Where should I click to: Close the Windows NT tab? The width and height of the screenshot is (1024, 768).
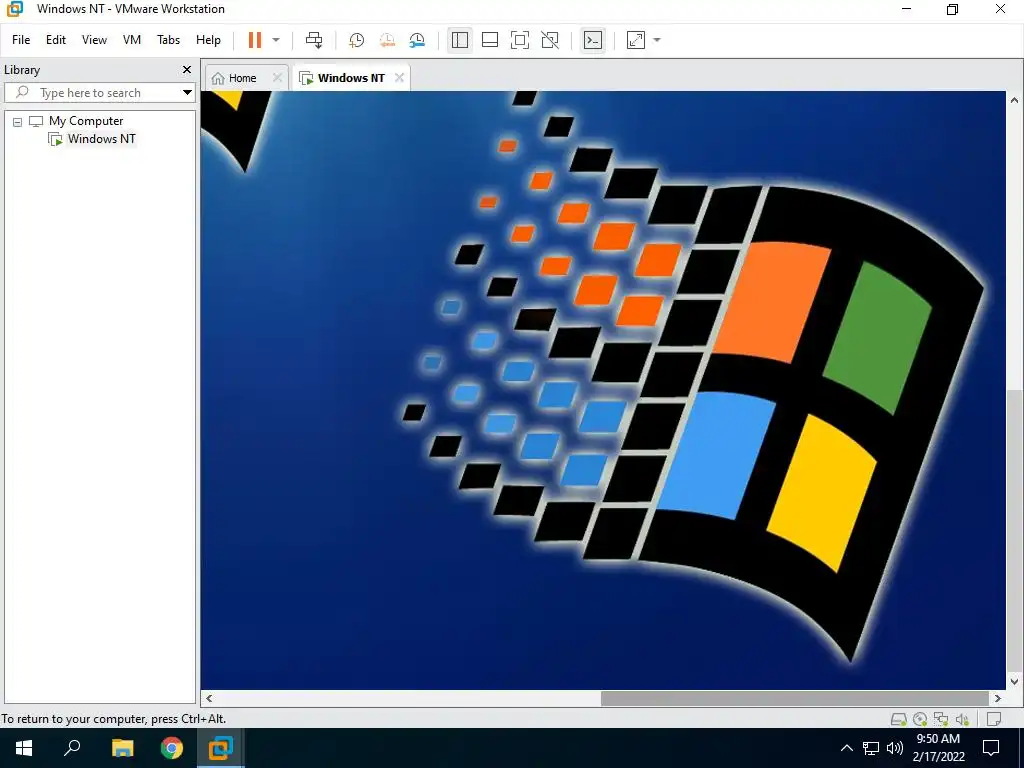click(399, 78)
